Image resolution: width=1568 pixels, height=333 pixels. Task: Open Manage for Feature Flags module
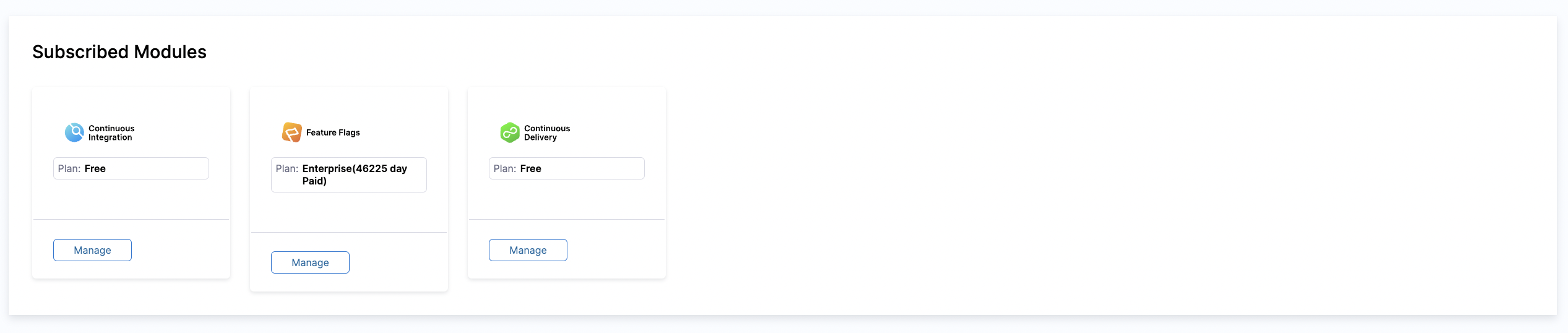click(310, 262)
